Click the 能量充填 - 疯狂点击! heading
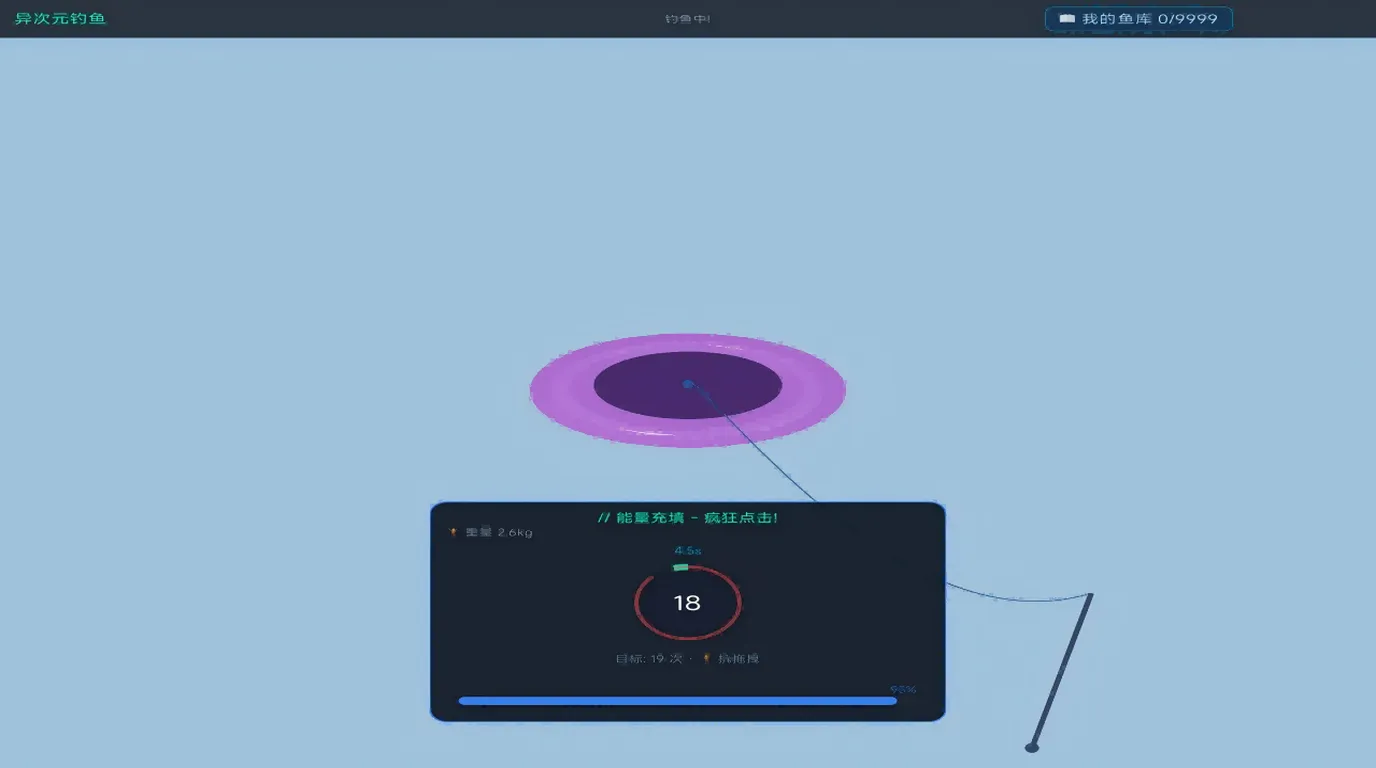This screenshot has width=1376, height=768. pyautogui.click(x=687, y=517)
